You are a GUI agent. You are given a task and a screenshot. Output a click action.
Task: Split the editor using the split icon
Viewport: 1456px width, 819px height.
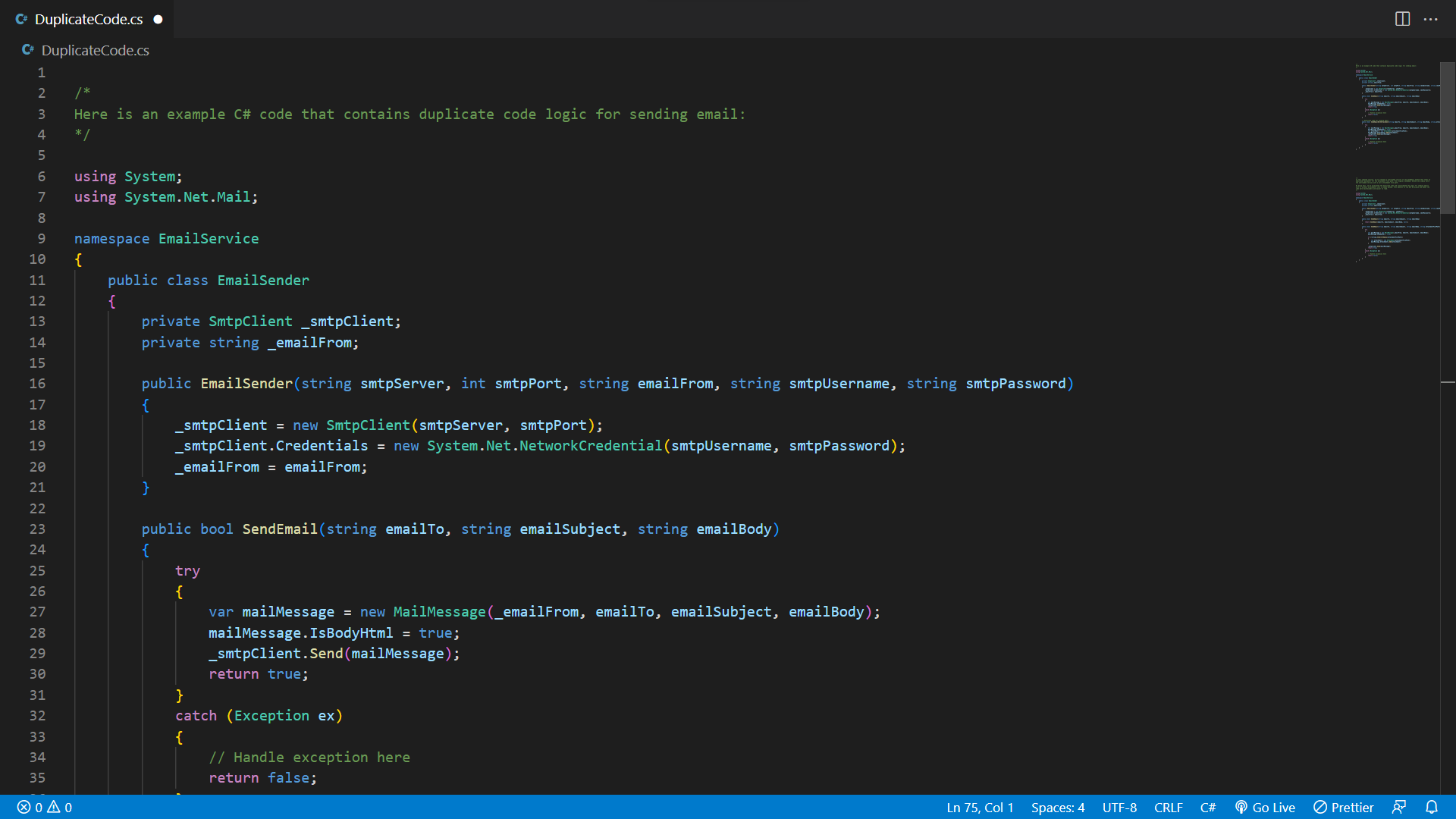click(x=1402, y=19)
